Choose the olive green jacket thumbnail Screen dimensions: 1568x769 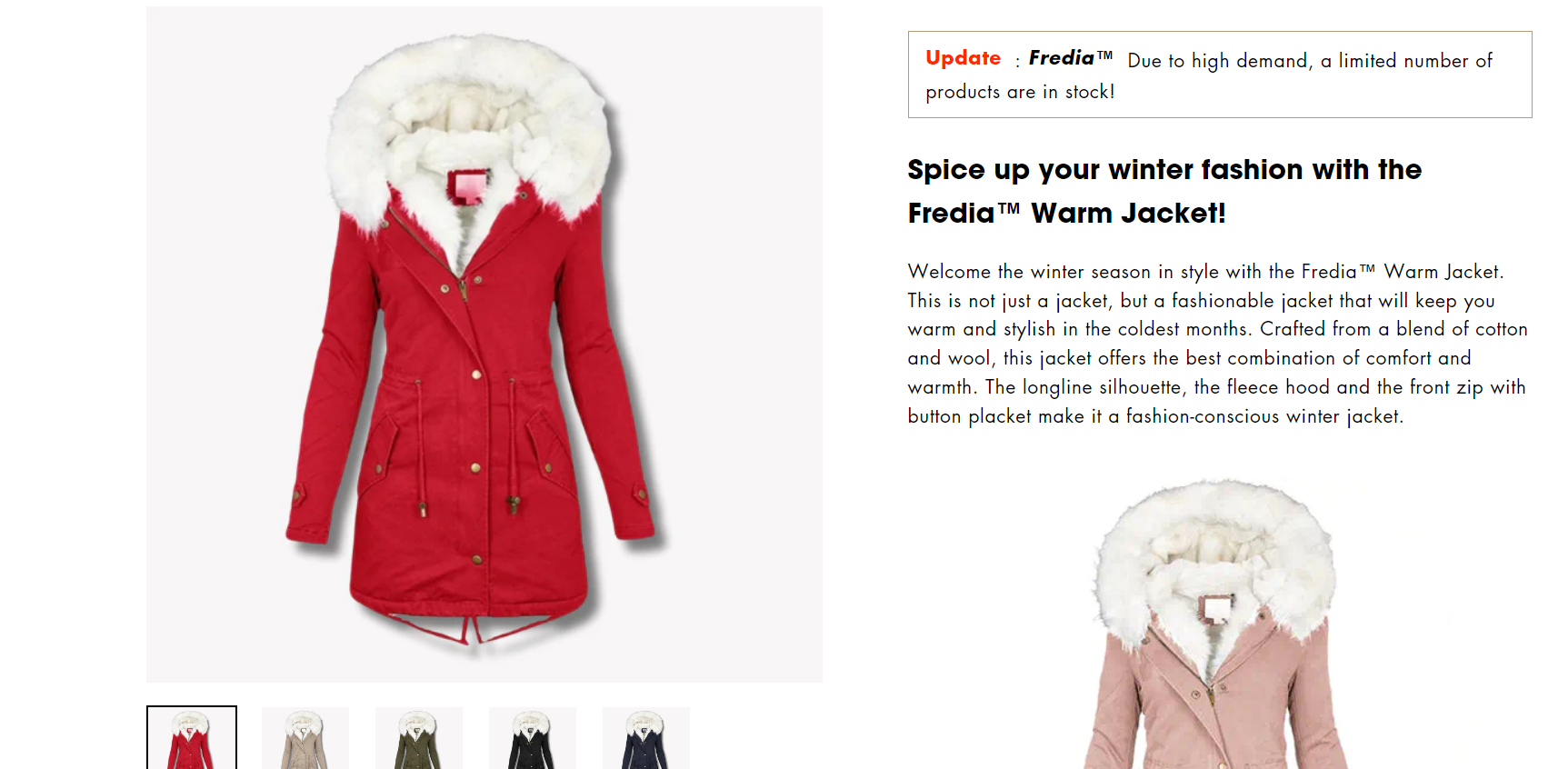pos(419,738)
